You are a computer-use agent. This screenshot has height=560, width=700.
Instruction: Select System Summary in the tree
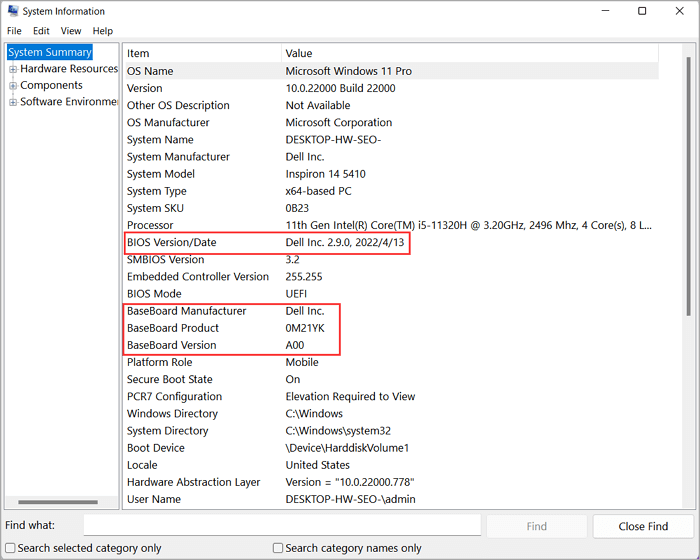click(x=50, y=52)
